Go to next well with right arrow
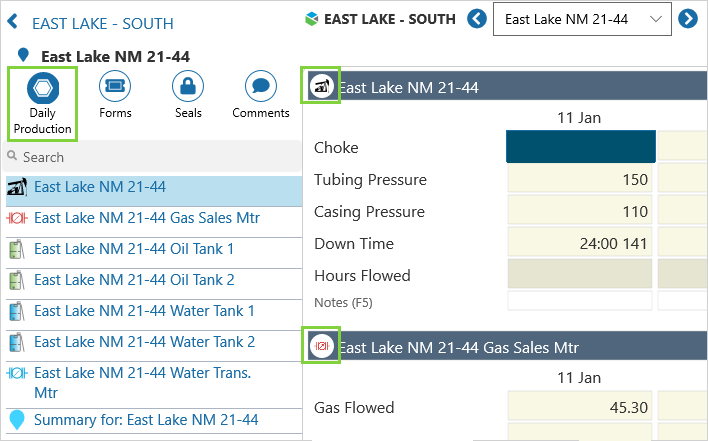Screen dimensions: 708x441 point(688,19)
